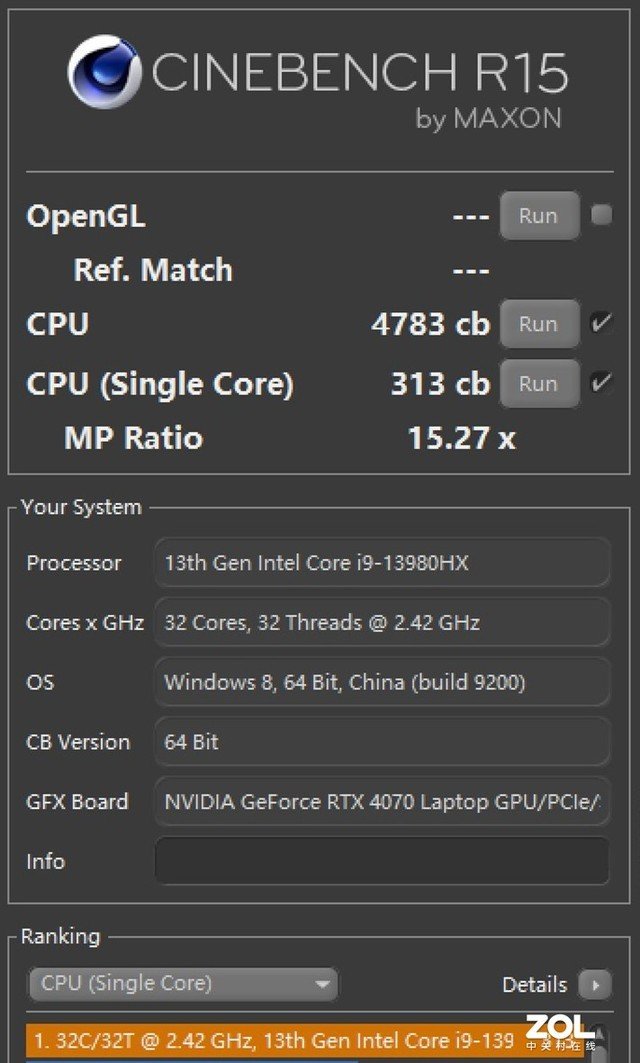Screen dimensions: 640x1063
Task: Run the OpenGL benchmark
Action: coord(539,215)
